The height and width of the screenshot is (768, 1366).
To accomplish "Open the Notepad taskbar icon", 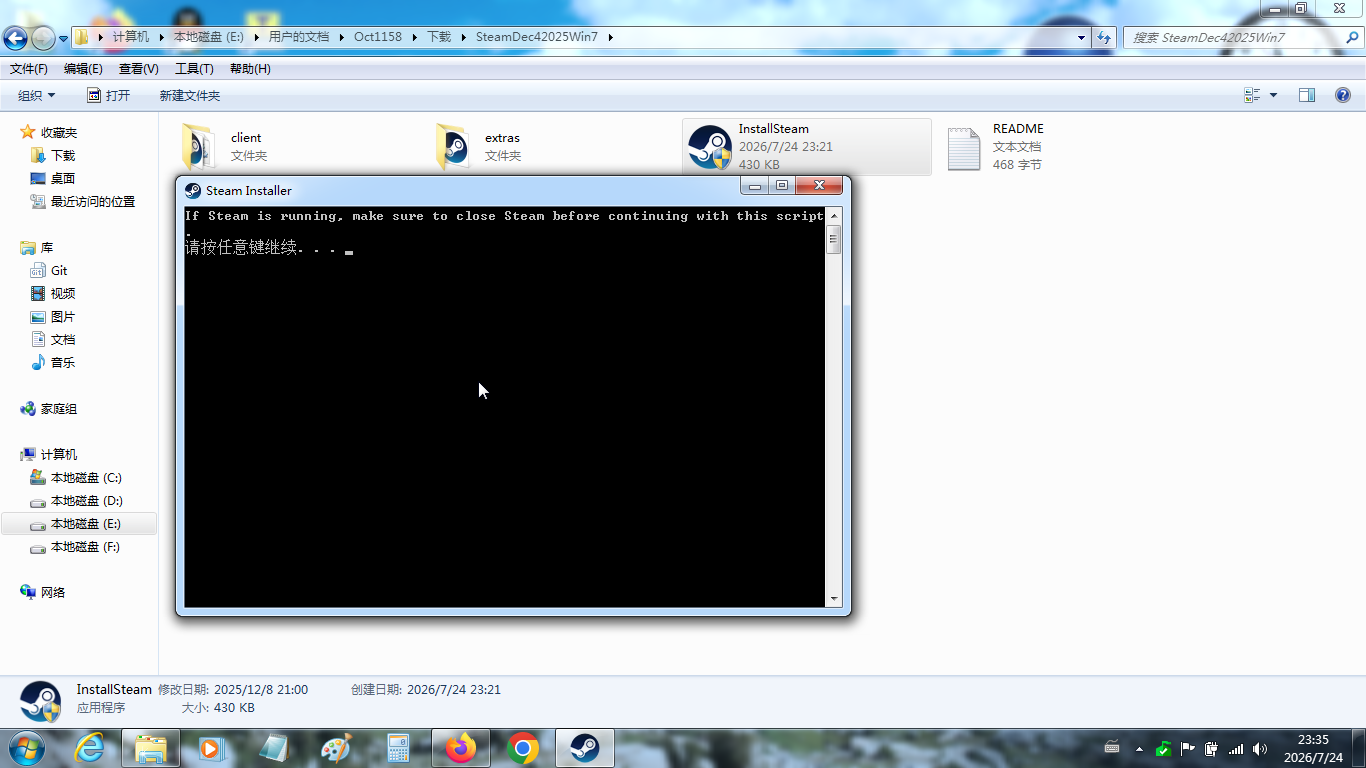I will [x=274, y=748].
